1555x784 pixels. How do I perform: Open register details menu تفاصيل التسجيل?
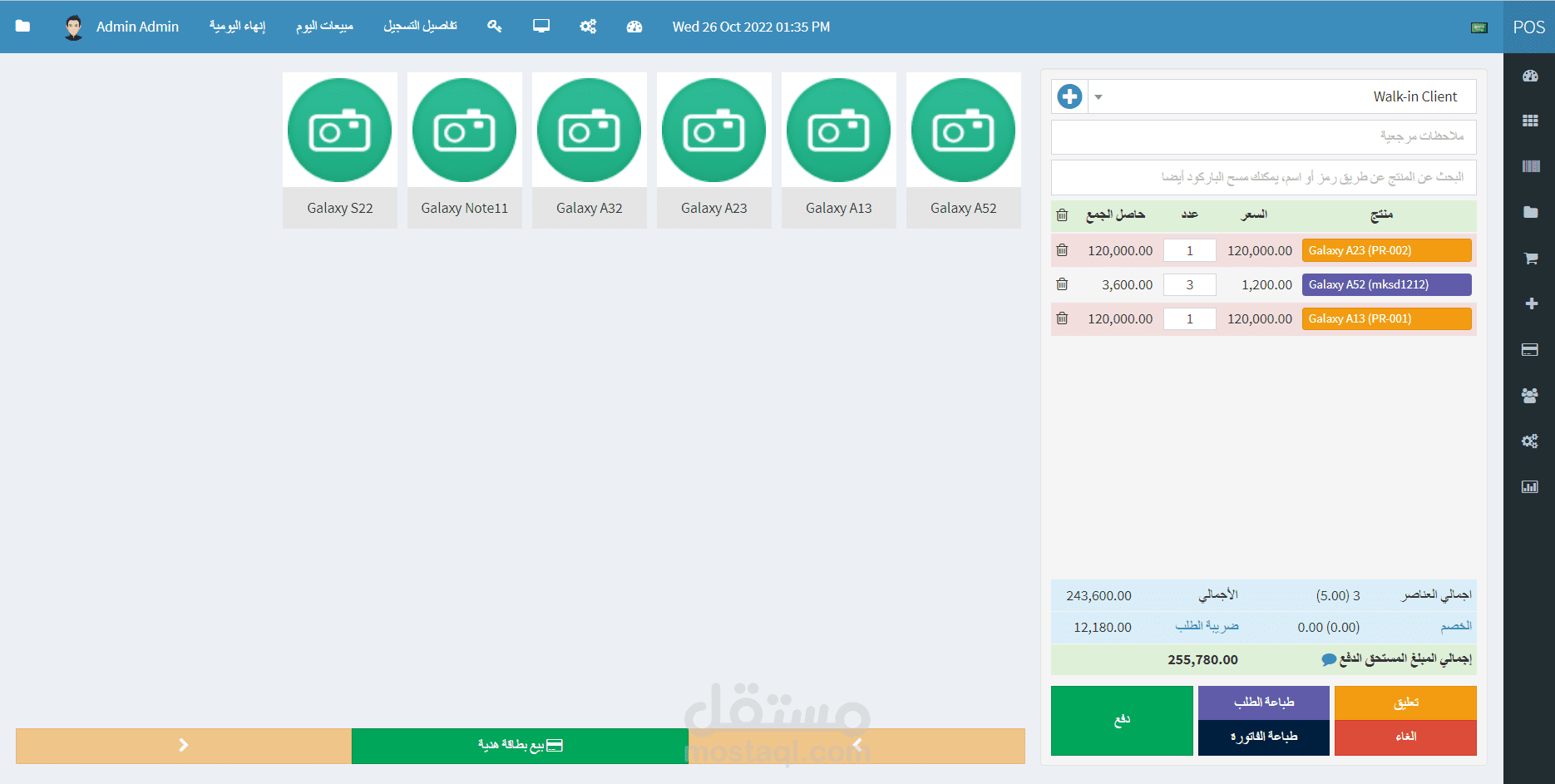tap(420, 27)
